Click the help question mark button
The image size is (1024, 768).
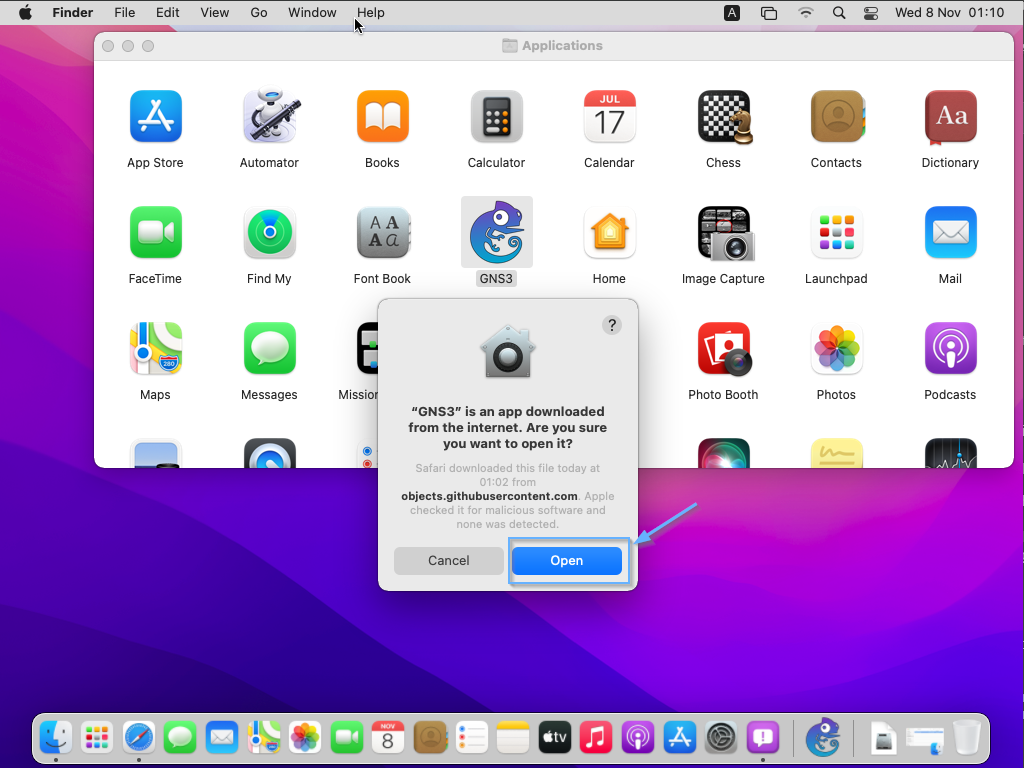[x=612, y=325]
